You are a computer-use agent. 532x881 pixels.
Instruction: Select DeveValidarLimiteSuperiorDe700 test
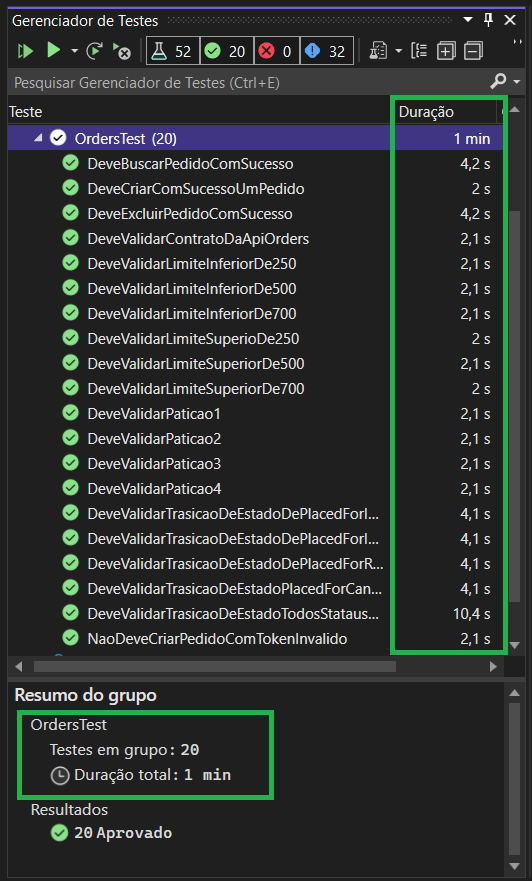click(x=195, y=389)
